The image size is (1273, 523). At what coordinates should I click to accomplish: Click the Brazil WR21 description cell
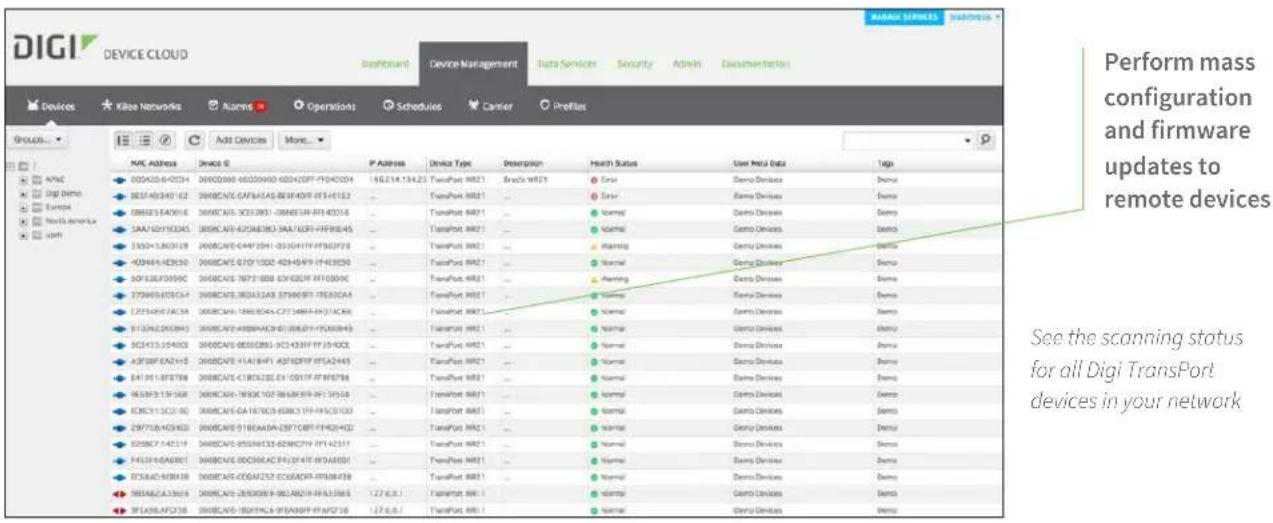pos(524,178)
